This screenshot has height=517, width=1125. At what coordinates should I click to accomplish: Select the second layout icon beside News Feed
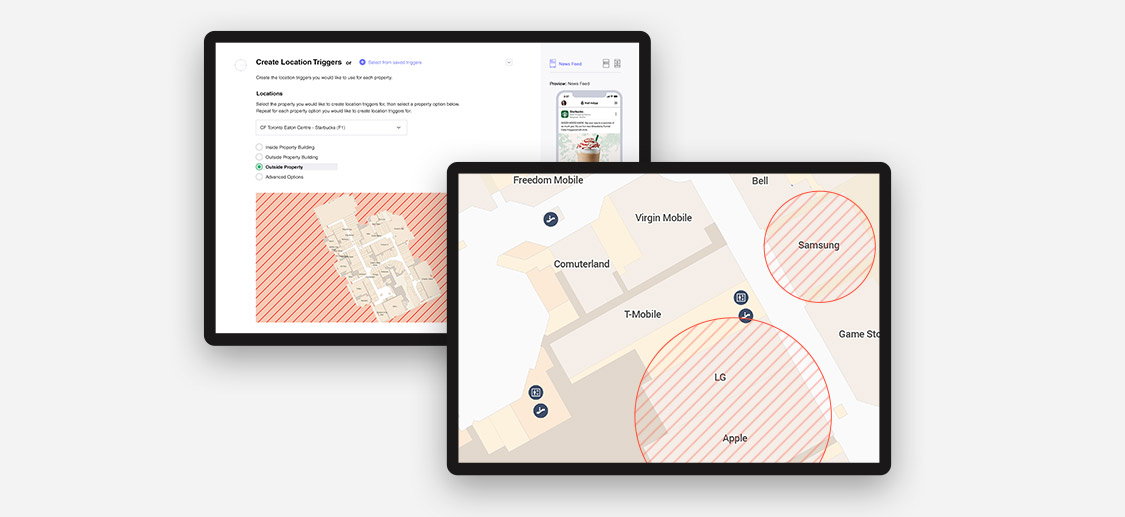point(618,64)
